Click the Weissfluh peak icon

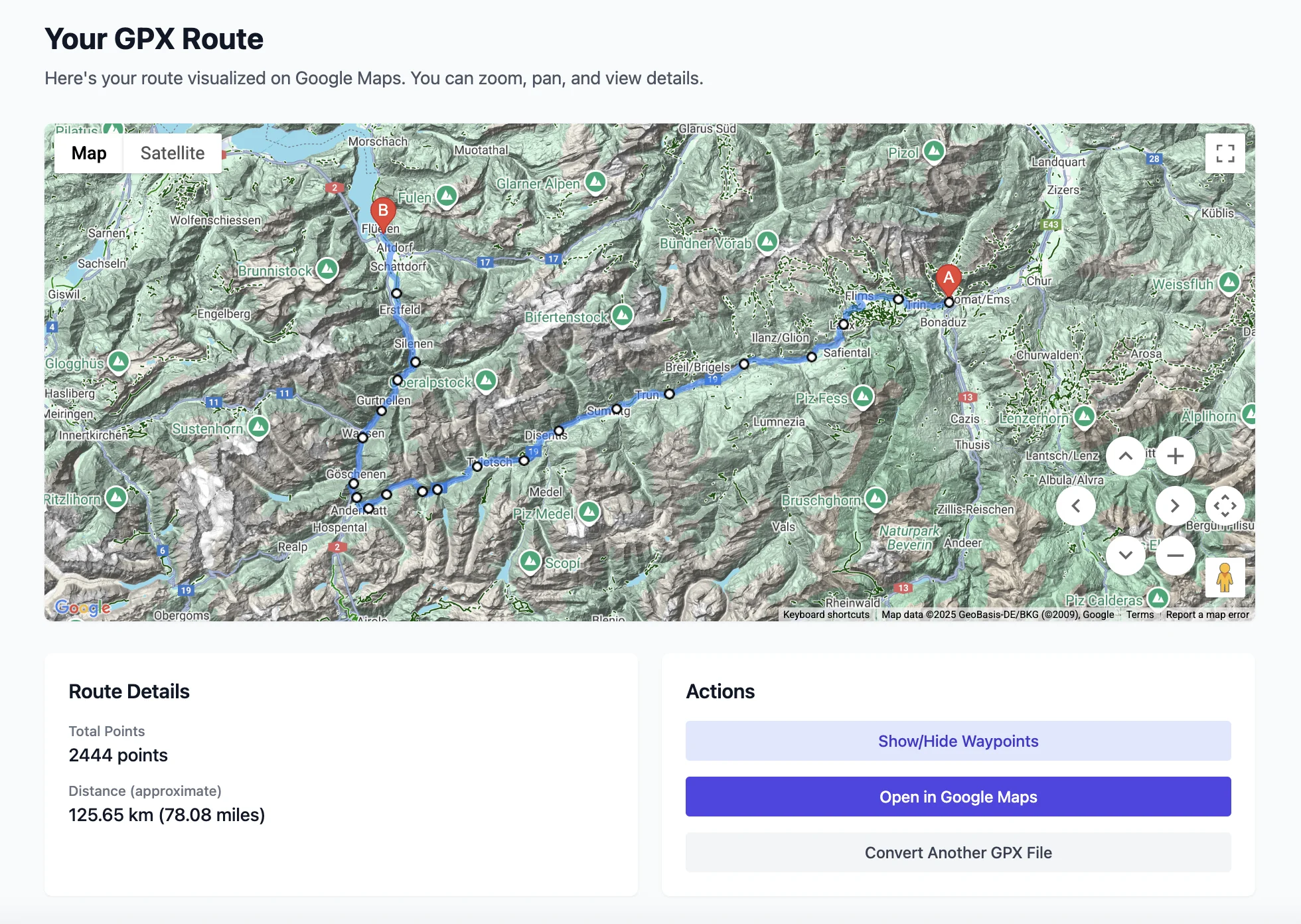pyautogui.click(x=1229, y=283)
